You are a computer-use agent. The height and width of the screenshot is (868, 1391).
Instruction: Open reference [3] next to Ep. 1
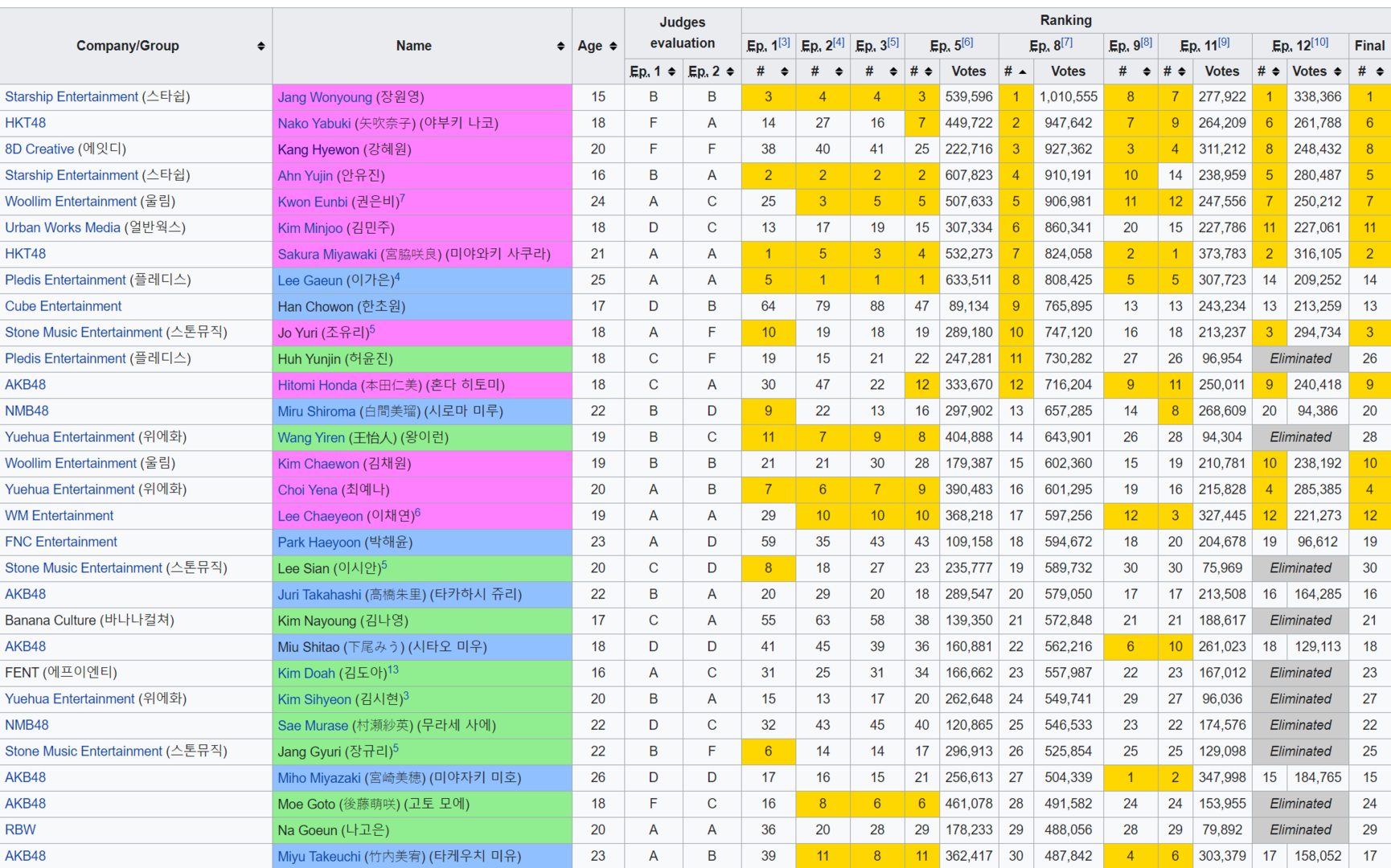[784, 42]
